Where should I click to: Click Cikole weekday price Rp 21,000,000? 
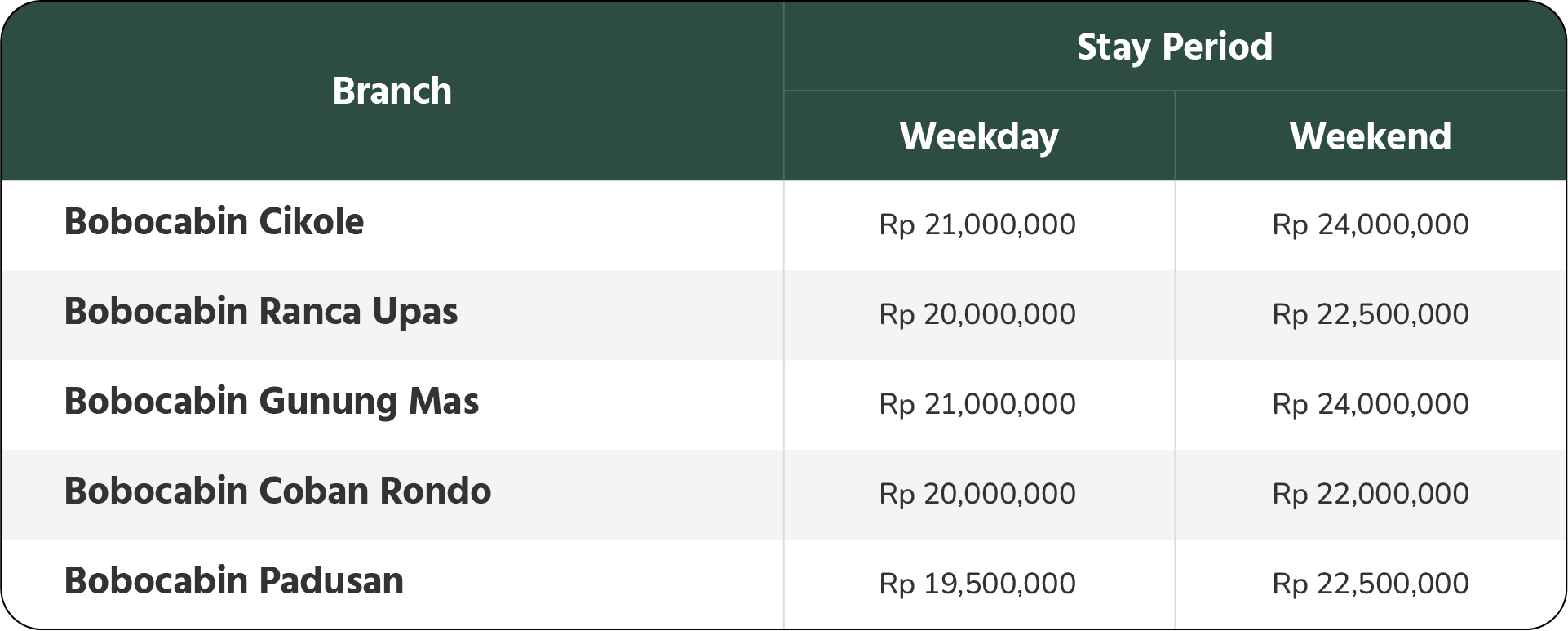[977, 224]
